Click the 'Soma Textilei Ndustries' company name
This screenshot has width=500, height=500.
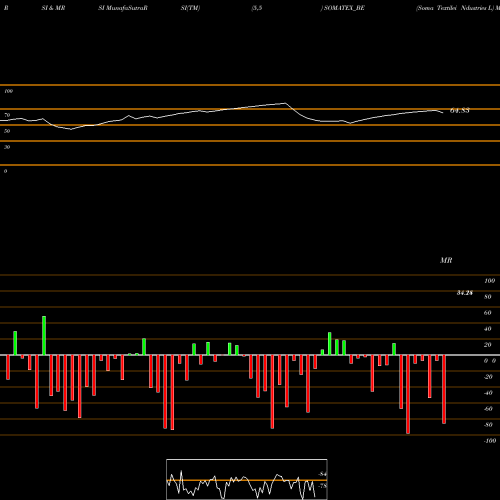coord(454,8)
